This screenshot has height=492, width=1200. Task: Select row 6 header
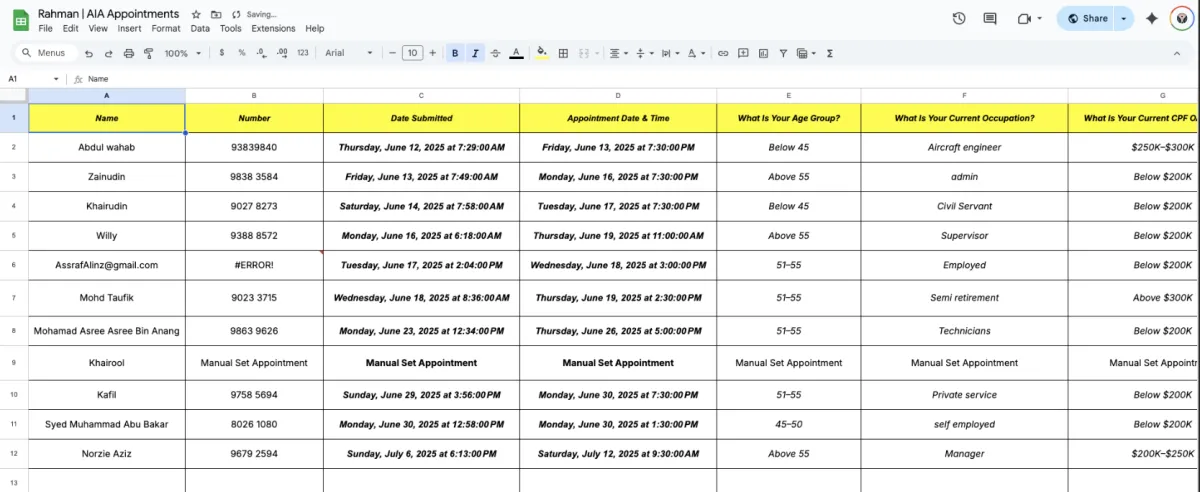coord(14,265)
